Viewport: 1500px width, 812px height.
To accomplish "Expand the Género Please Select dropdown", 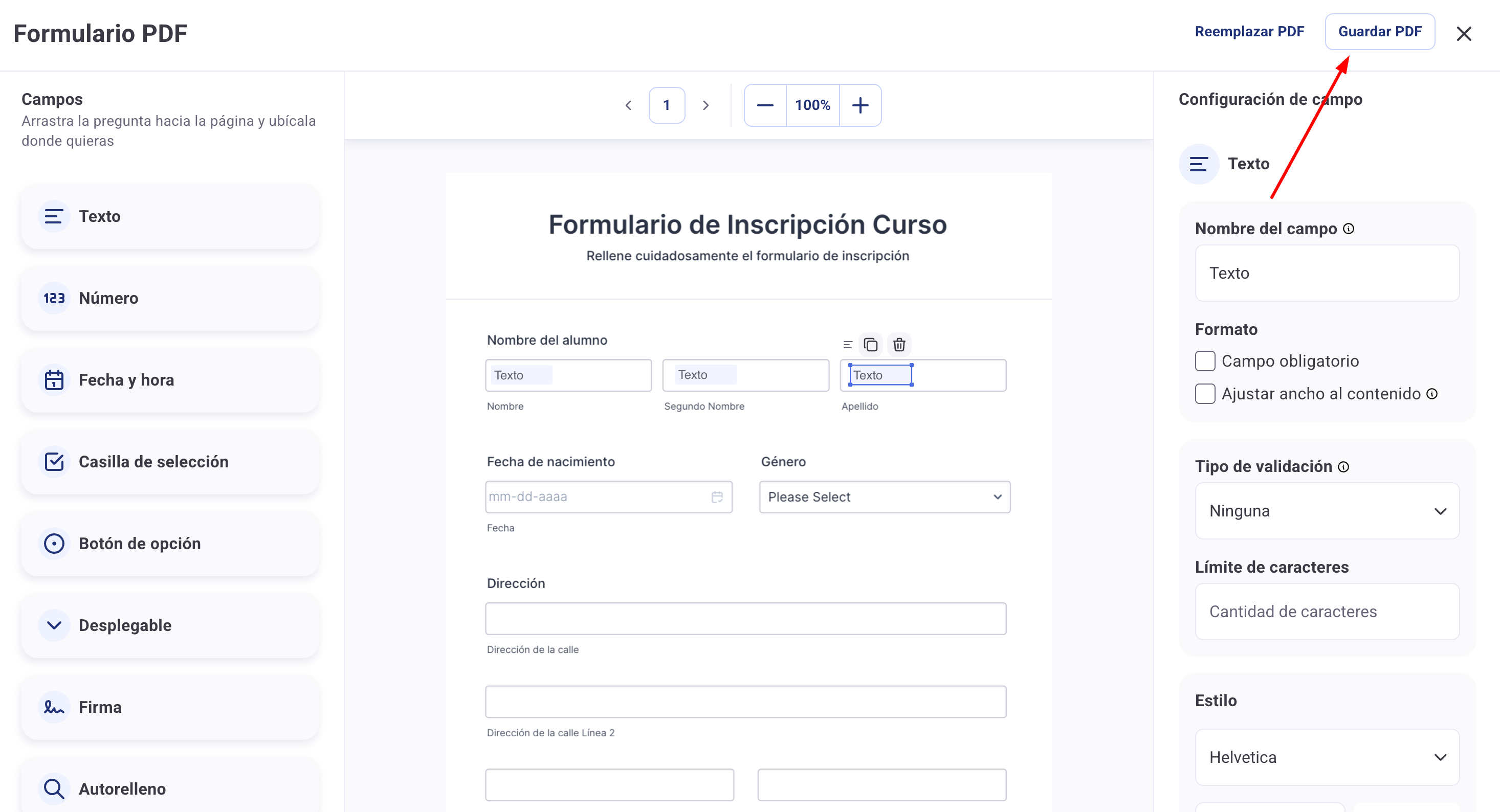I will point(884,497).
